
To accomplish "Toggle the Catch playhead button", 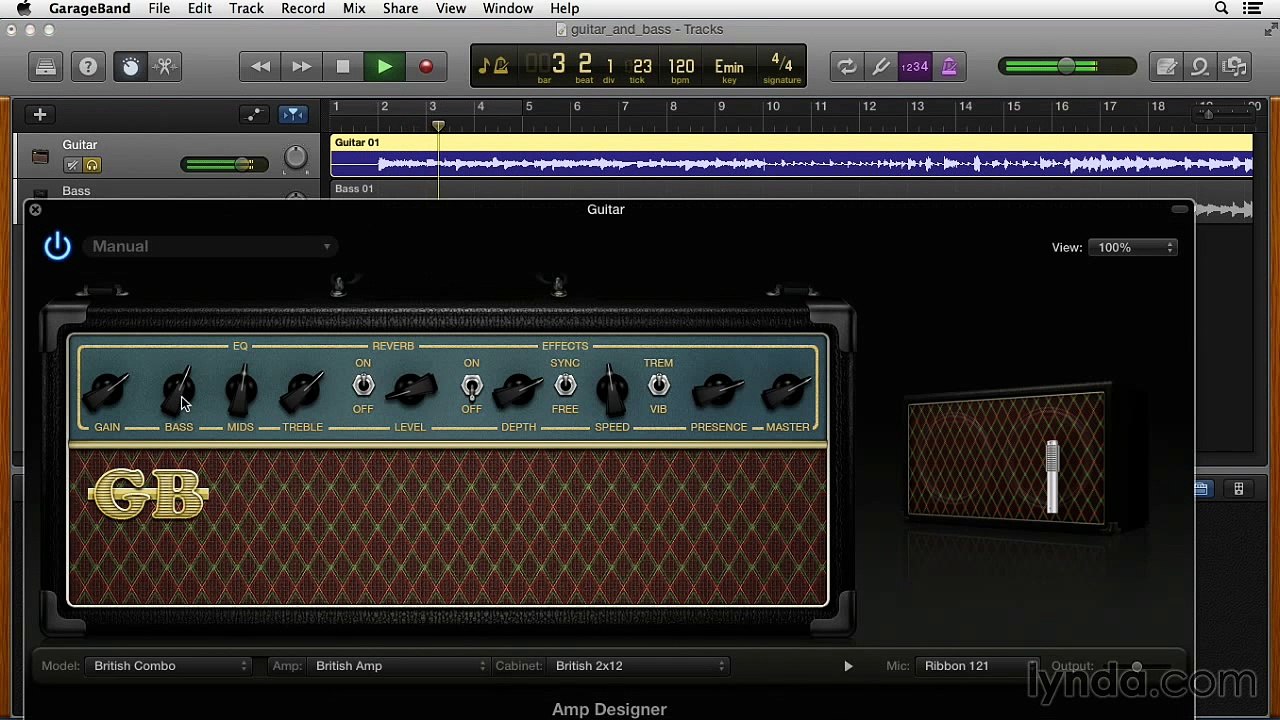I will pos(293,114).
